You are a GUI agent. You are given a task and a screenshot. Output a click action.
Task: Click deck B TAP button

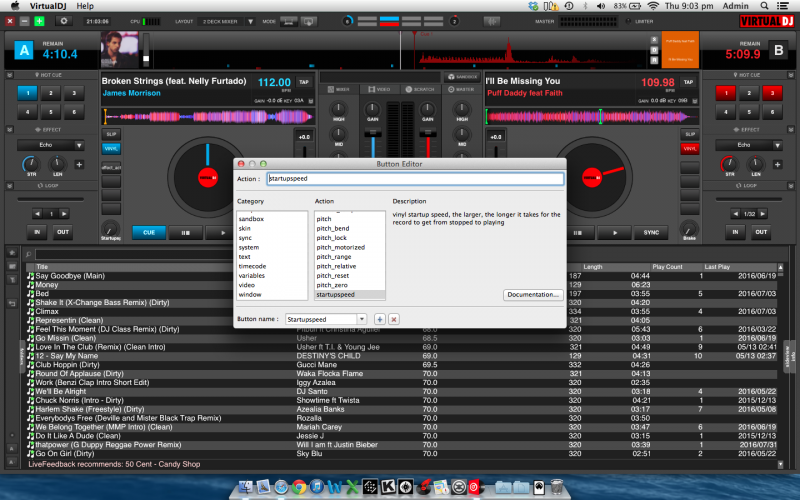click(x=688, y=82)
